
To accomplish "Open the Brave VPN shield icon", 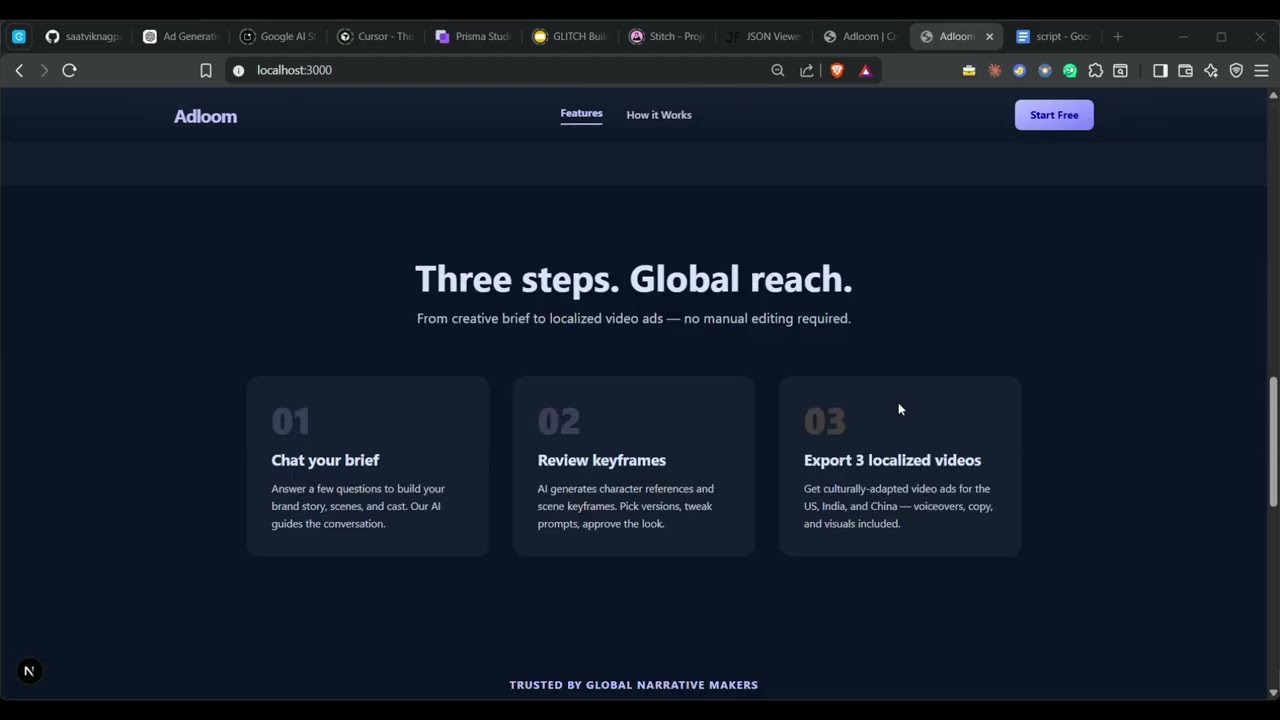I will coord(1236,70).
